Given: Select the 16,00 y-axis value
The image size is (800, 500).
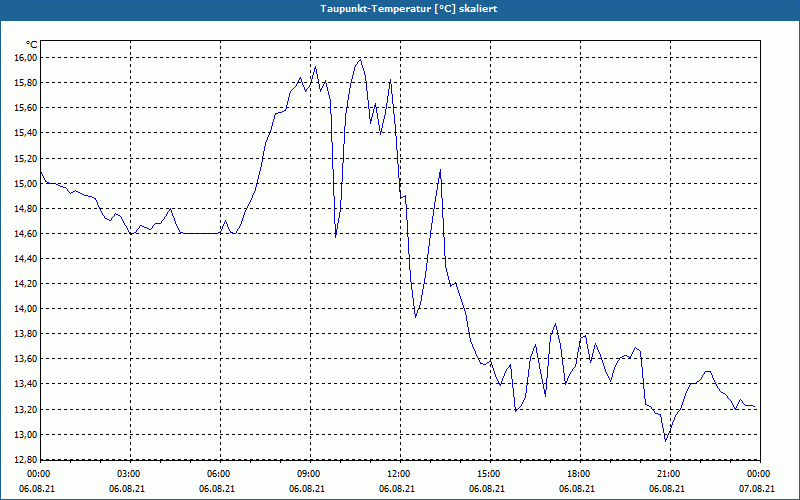Looking at the screenshot, I should [28, 58].
